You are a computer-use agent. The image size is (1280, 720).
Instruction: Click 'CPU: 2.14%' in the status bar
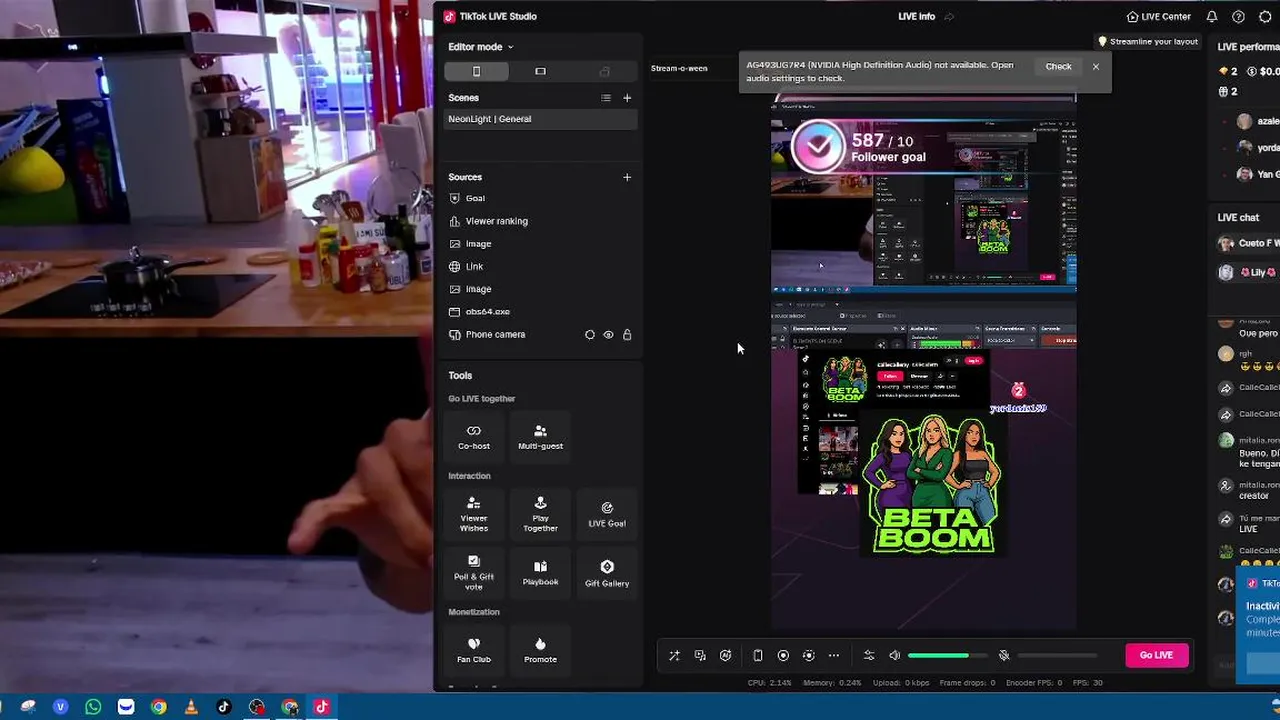pyautogui.click(x=770, y=683)
